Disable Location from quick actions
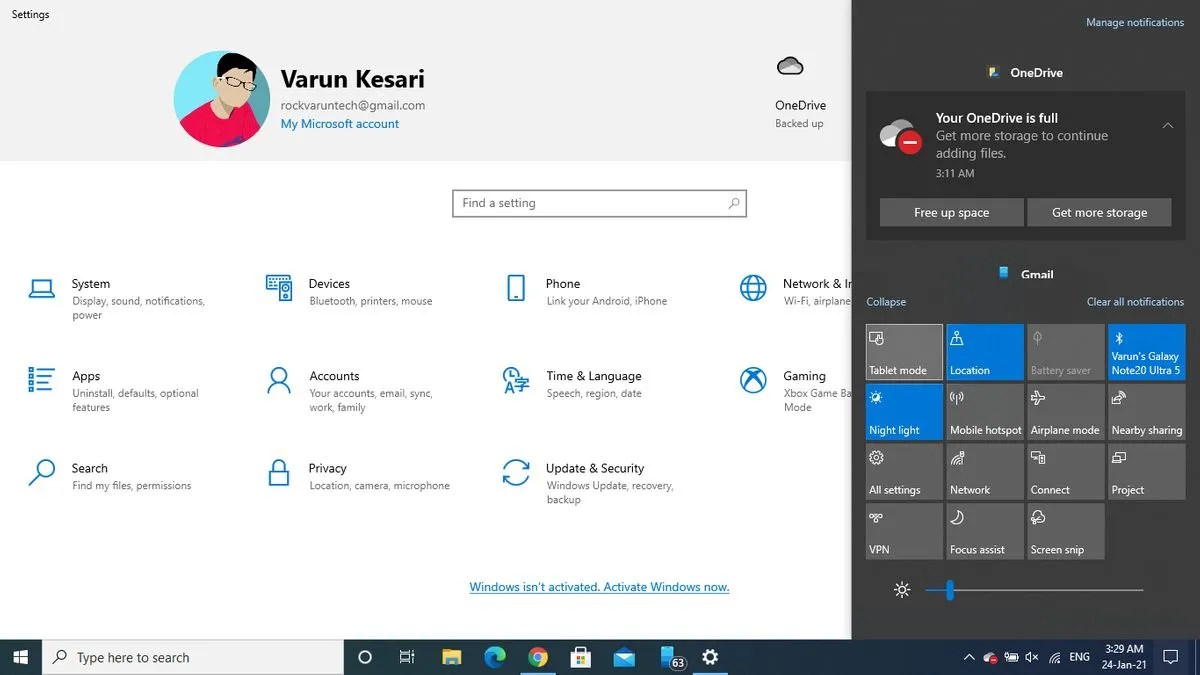The image size is (1200, 675). coord(984,351)
